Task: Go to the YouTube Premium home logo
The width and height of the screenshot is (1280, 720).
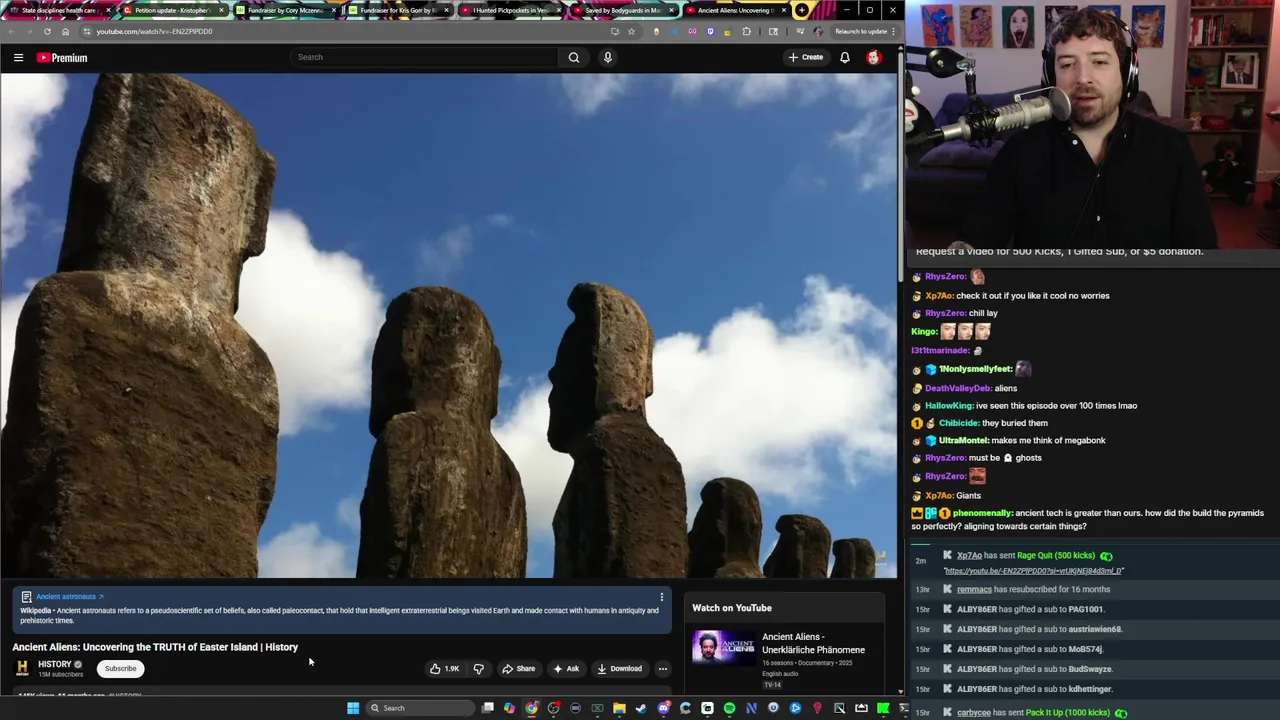Action: point(62,58)
